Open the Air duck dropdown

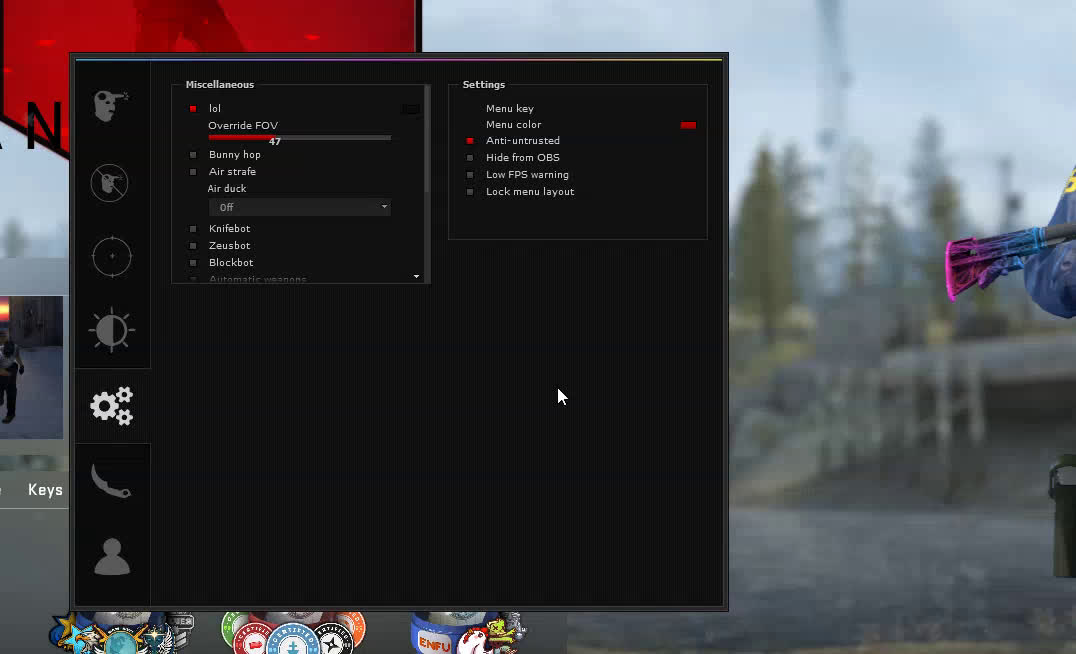(x=299, y=207)
